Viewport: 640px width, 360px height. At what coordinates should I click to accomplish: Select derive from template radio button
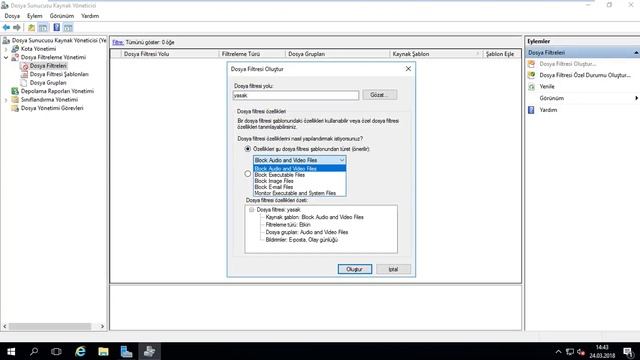248,149
